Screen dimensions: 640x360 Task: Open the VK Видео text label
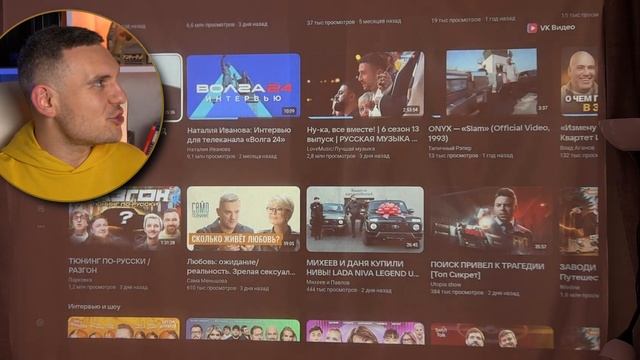(557, 27)
